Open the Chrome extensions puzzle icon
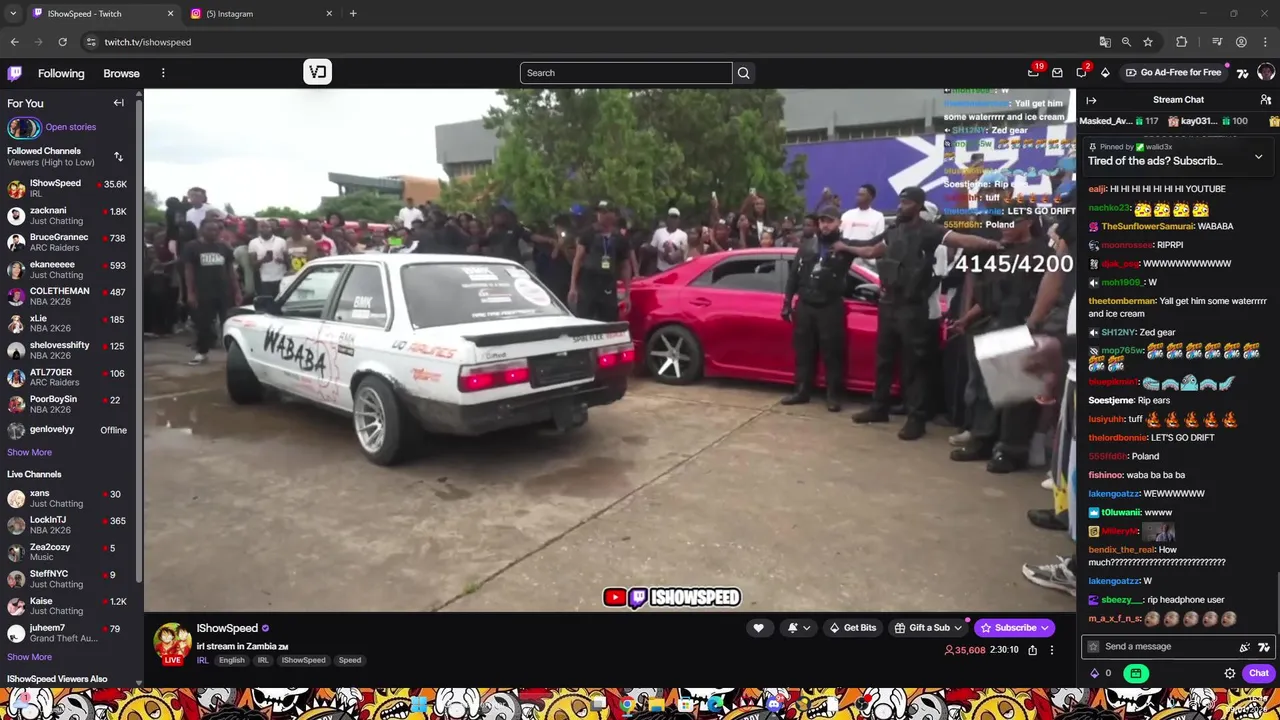Viewport: 1280px width, 720px height. (1181, 42)
